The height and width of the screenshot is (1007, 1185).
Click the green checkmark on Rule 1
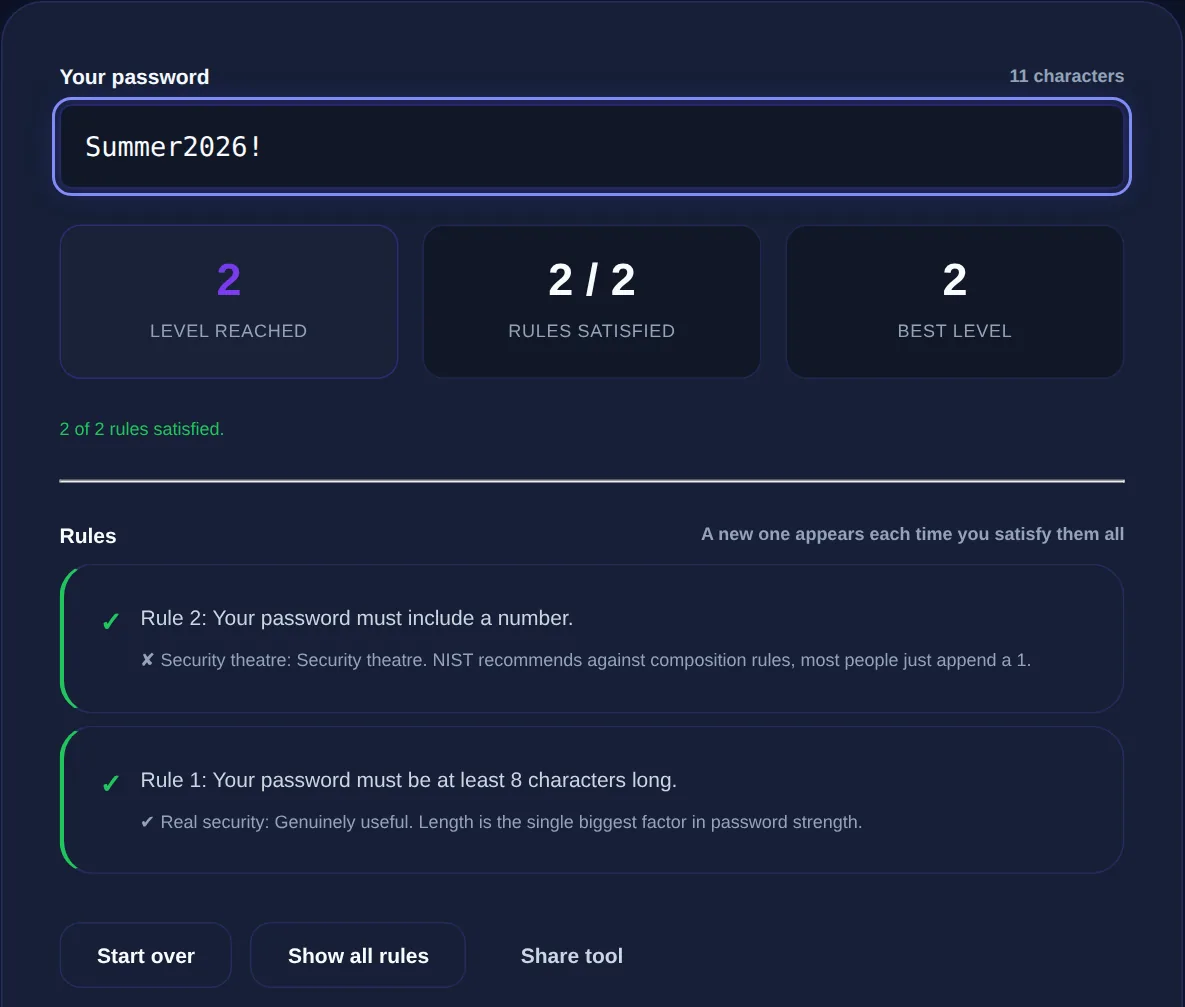[x=111, y=783]
